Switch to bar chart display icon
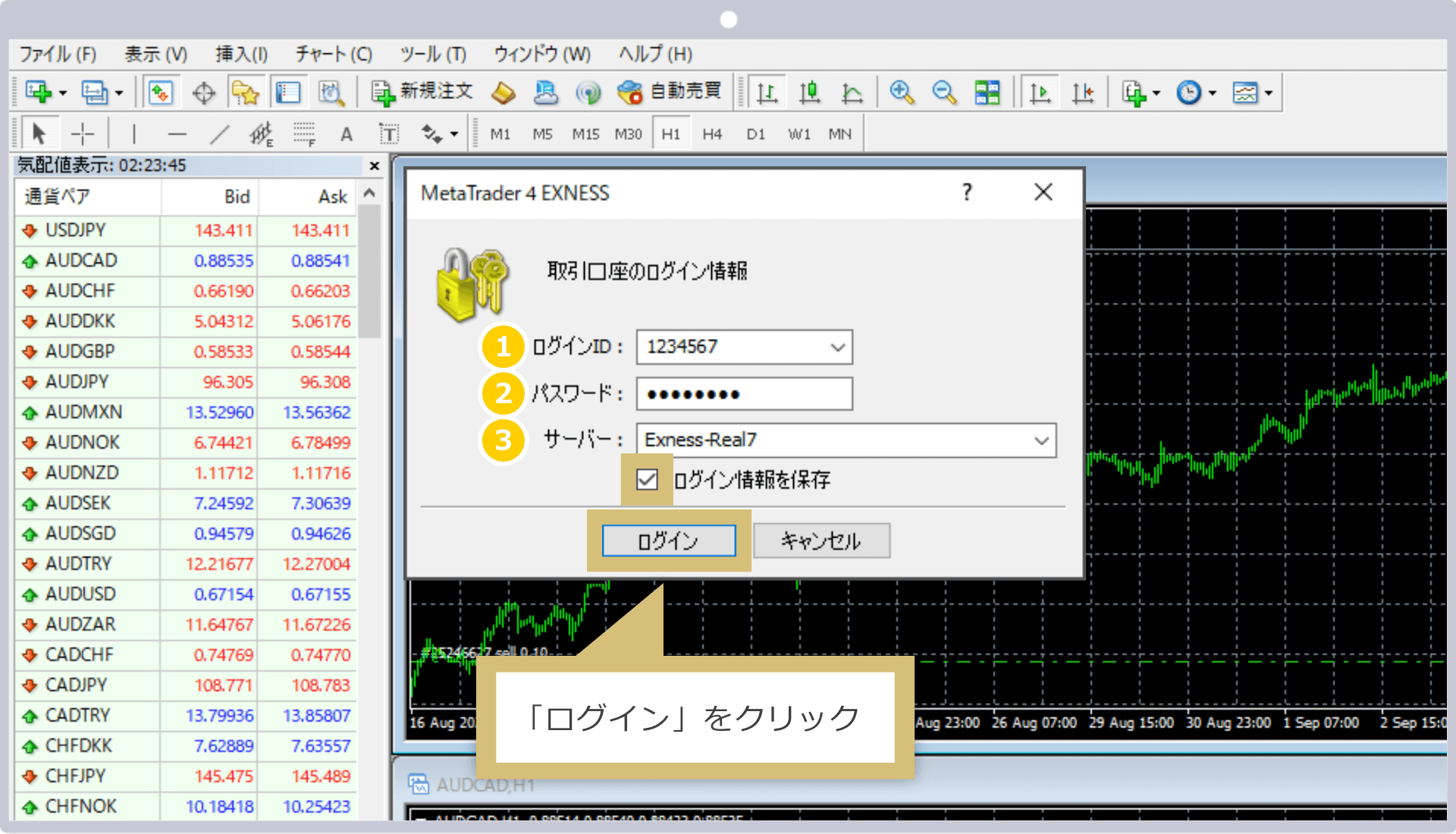1456x834 pixels. coord(767,92)
